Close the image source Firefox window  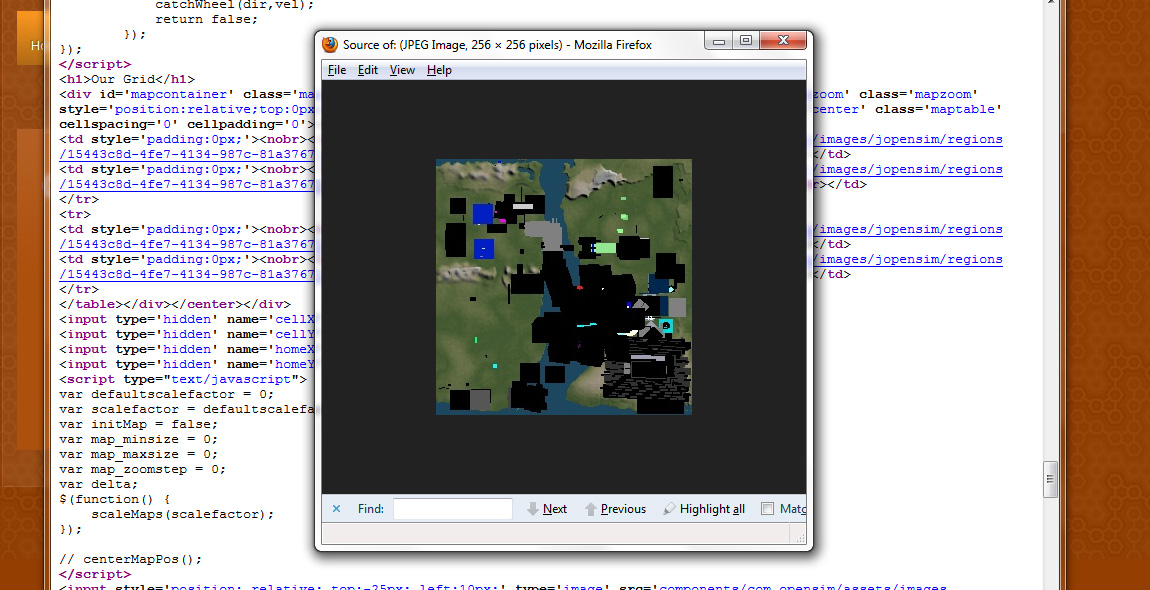783,41
